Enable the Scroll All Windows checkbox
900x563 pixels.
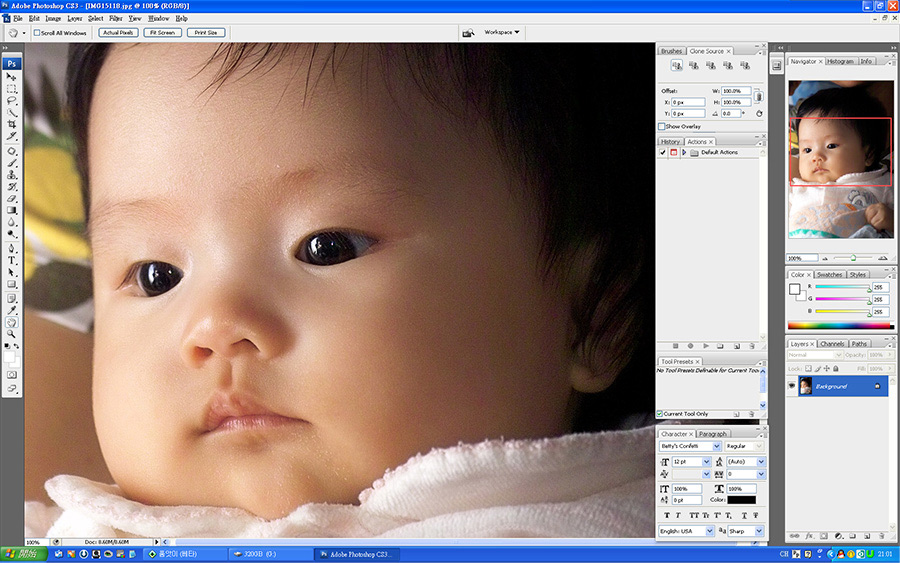(37, 32)
